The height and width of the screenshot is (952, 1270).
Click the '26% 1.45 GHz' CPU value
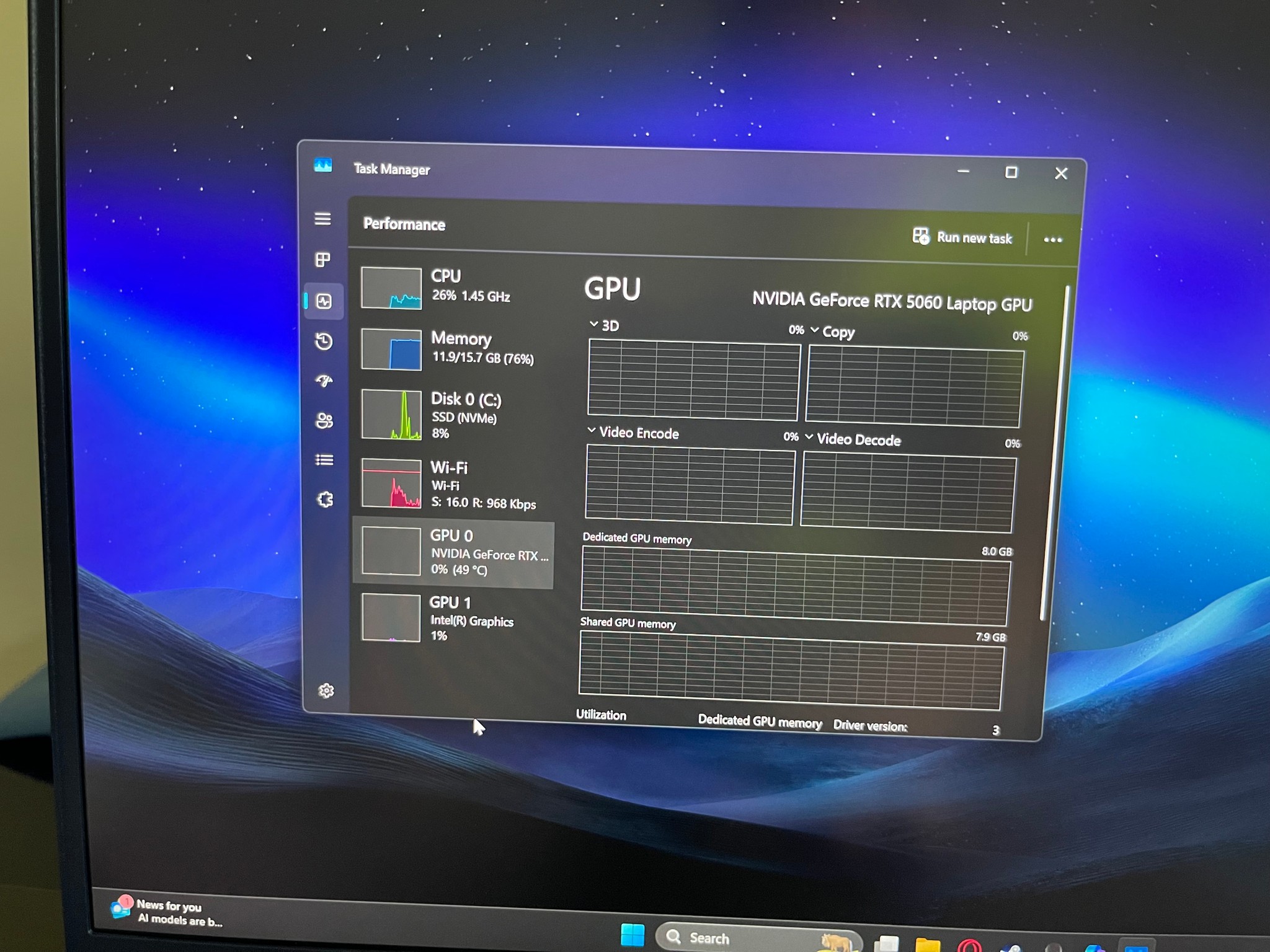coord(471,296)
